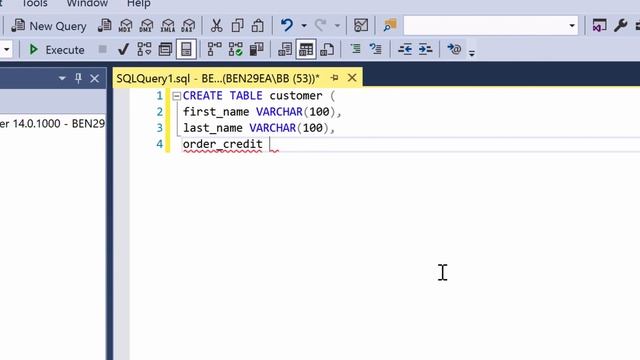Start an Analysis Services DMX query

click(x=146, y=26)
